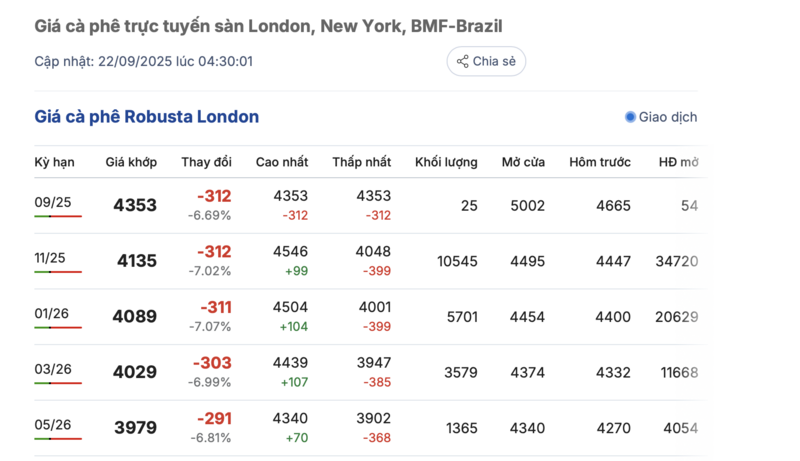
Task: Choose the Mở cửa column header
Action: click(523, 162)
